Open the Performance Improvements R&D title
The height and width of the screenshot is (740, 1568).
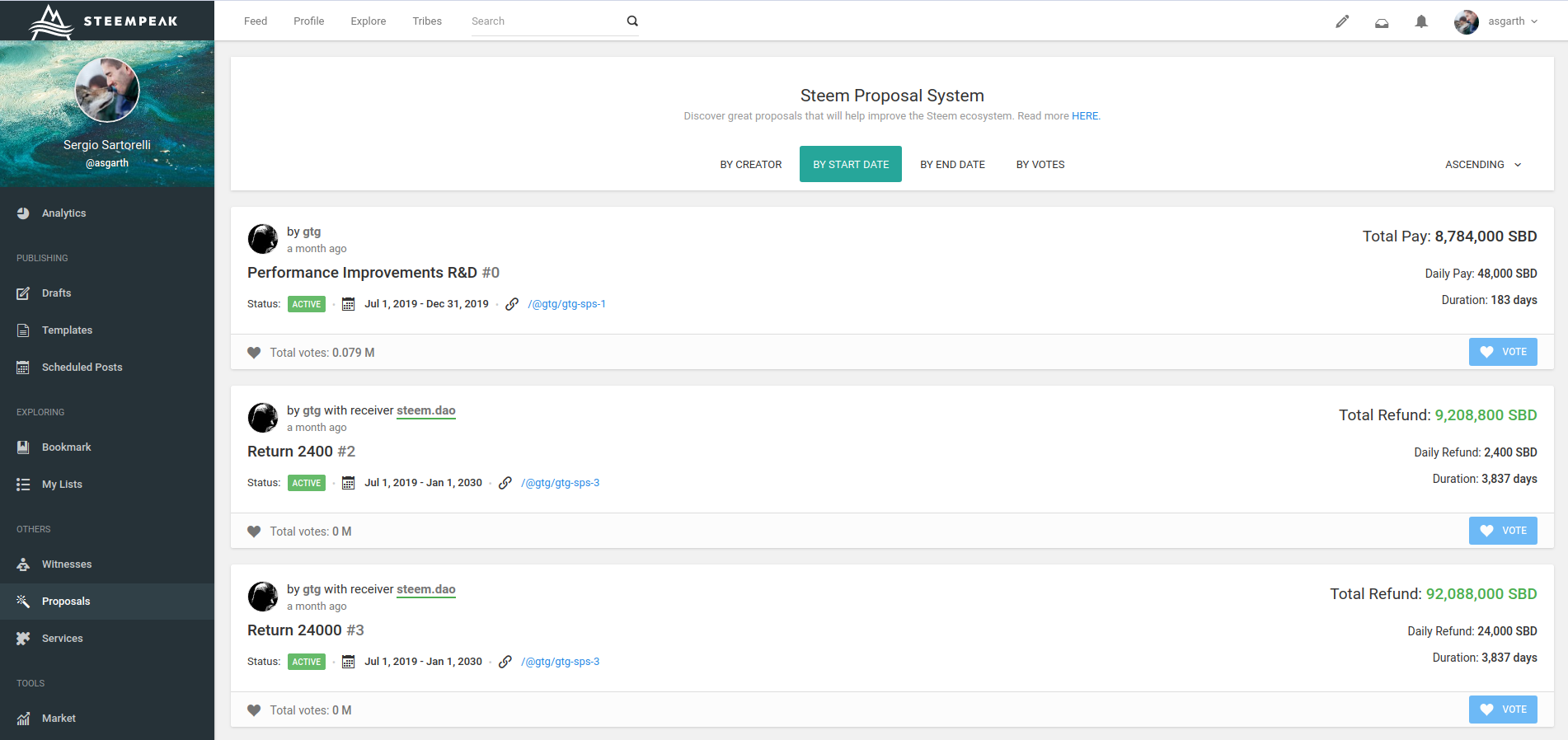pyautogui.click(x=373, y=273)
